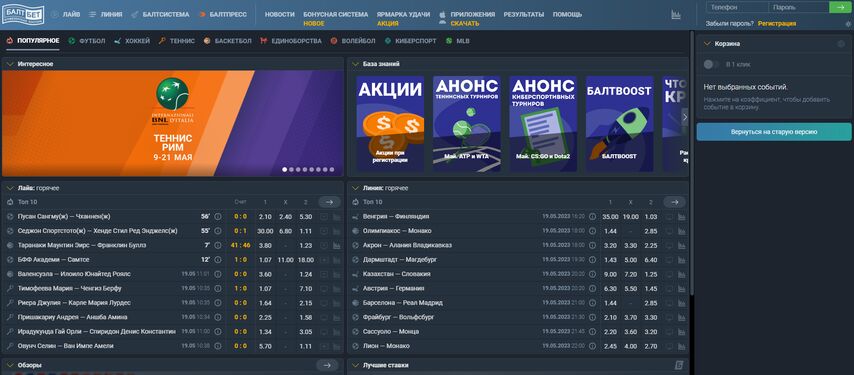Click info icon for Пусан Сангму match
Screen dimensions: 854x375
pyautogui.click(x=218, y=217)
